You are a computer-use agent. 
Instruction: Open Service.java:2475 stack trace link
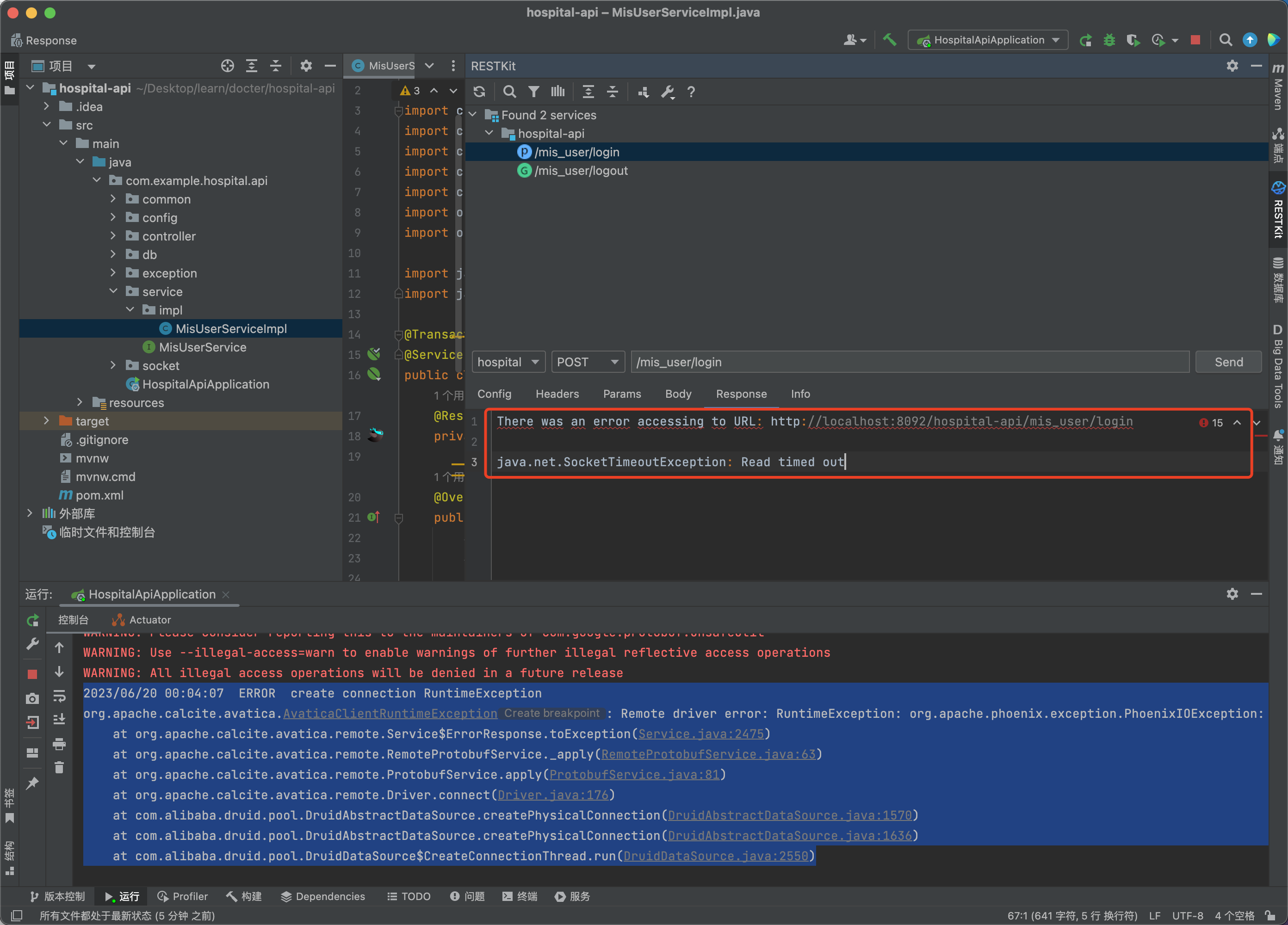700,734
